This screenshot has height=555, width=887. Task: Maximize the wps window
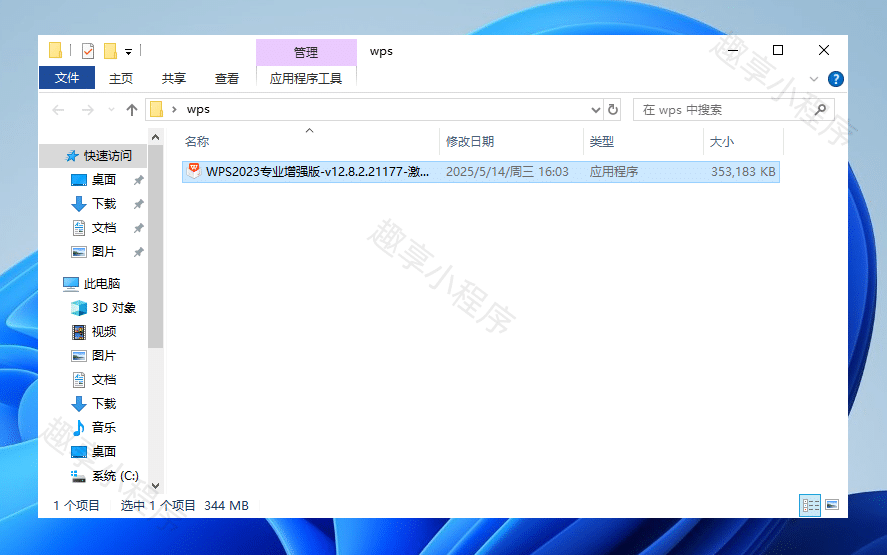coord(778,50)
